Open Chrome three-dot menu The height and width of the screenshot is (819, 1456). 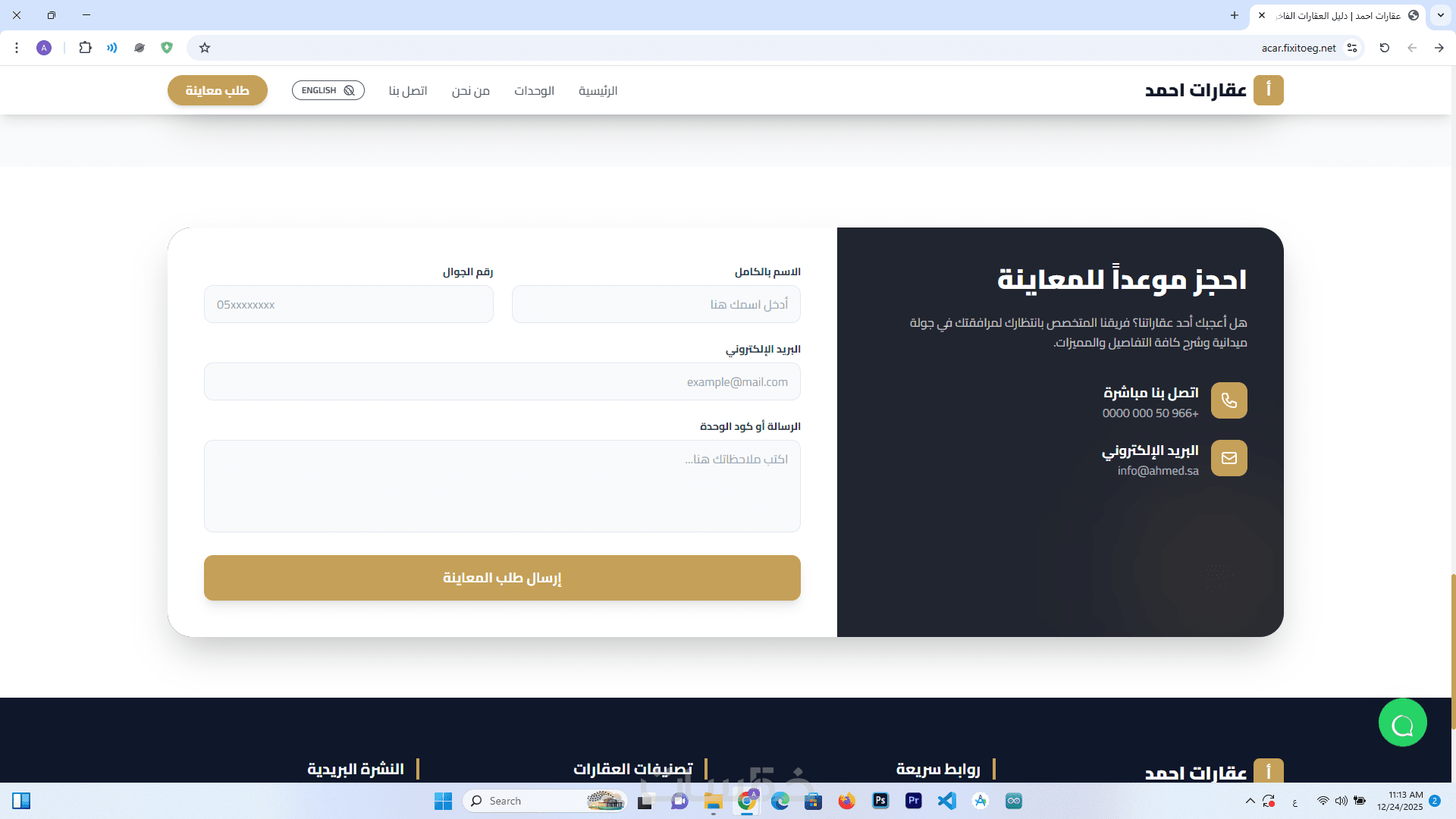[17, 48]
